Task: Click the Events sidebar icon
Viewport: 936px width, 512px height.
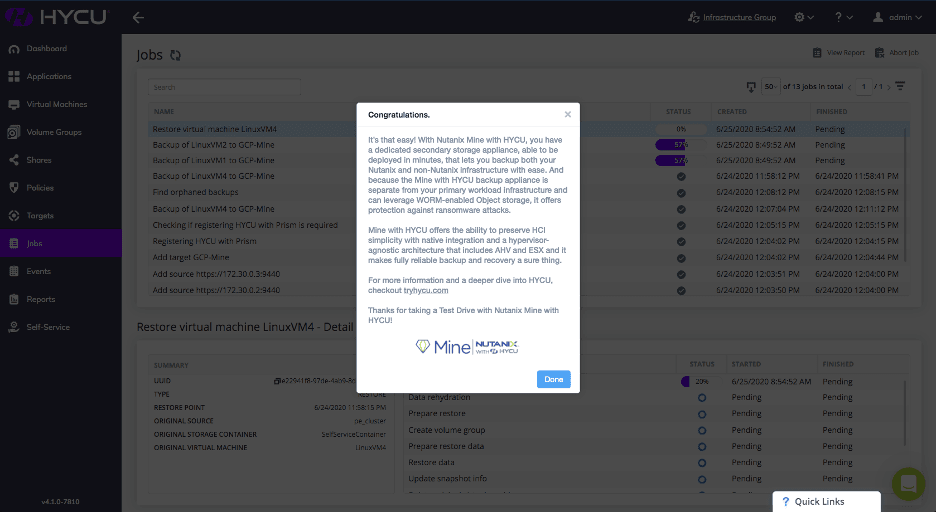Action: [14, 272]
